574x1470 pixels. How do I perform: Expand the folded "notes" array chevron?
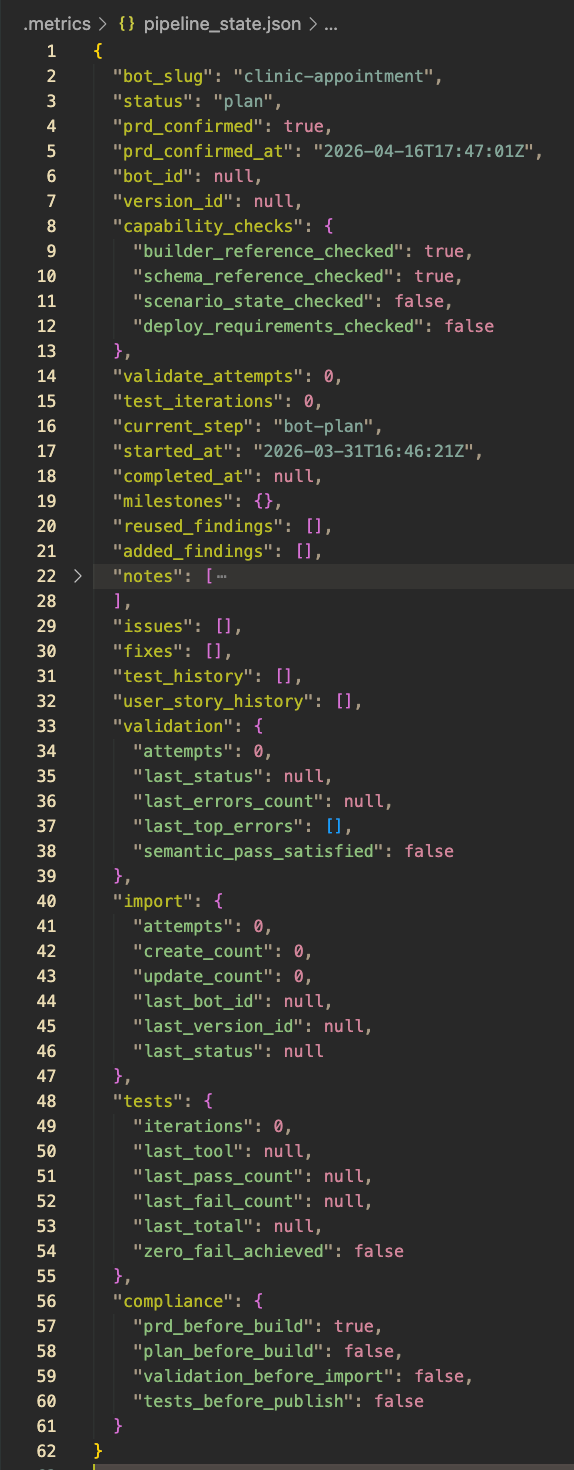pyautogui.click(x=78, y=576)
